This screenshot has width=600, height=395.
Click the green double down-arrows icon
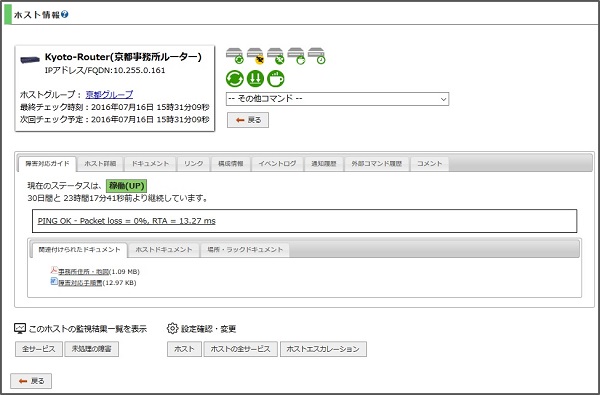255,78
